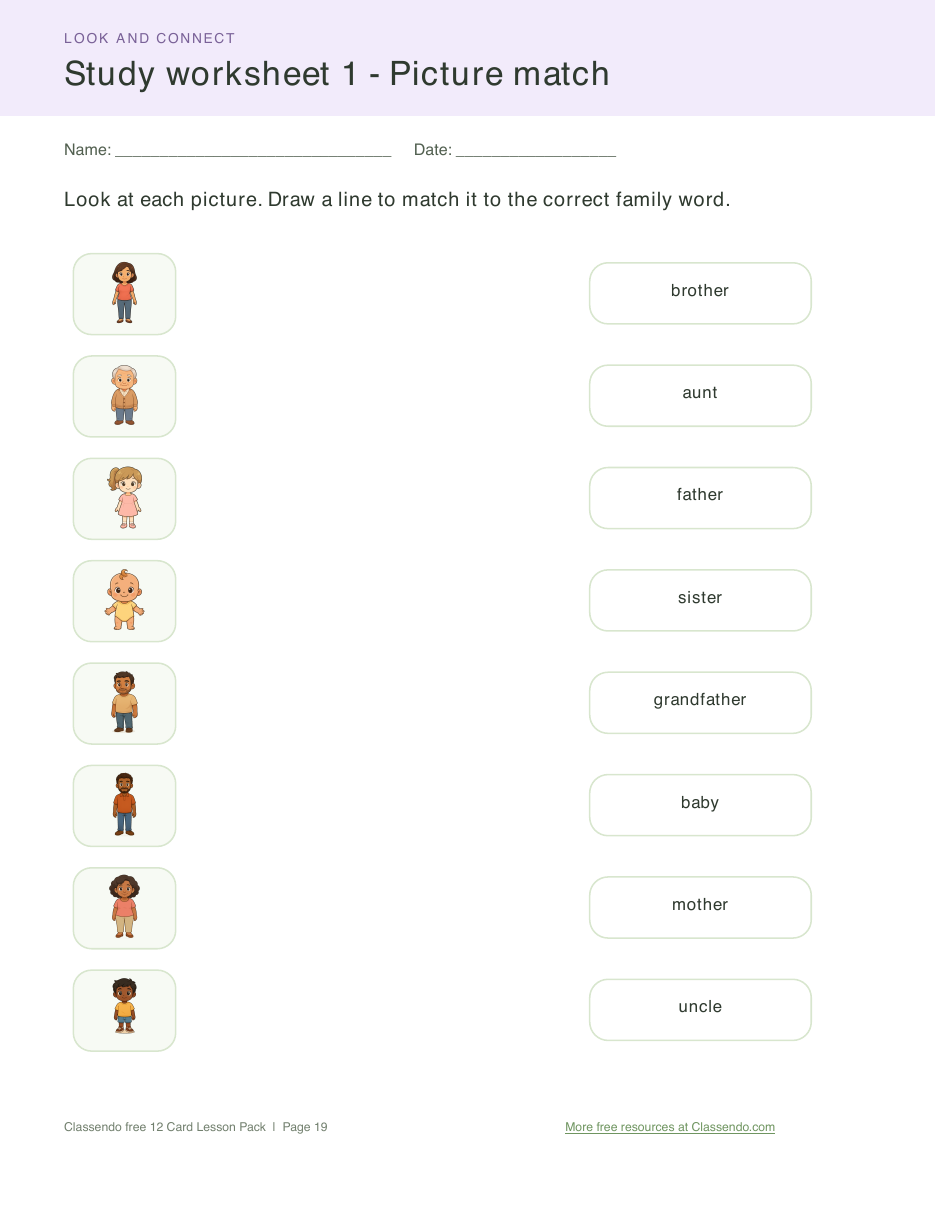Select the "baby" word box
935x1210 pixels.
(700, 805)
